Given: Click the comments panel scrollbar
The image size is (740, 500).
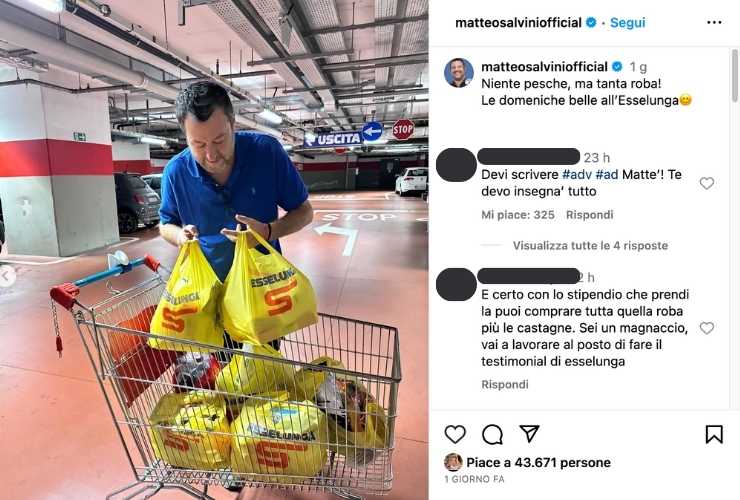Looking at the screenshot, I should click(735, 76).
